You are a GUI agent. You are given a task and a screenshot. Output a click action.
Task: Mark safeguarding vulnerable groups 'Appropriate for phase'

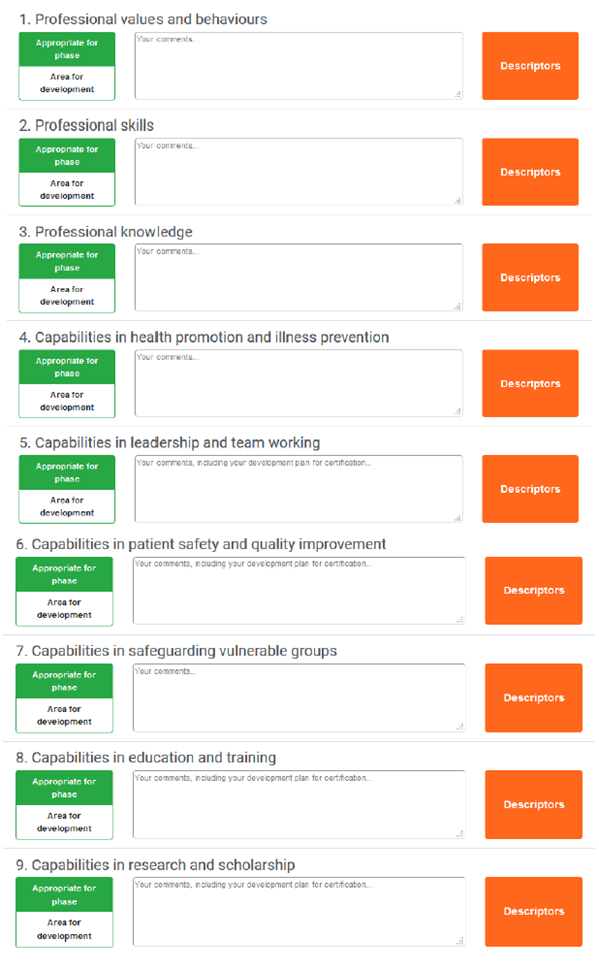pyautogui.click(x=64, y=681)
